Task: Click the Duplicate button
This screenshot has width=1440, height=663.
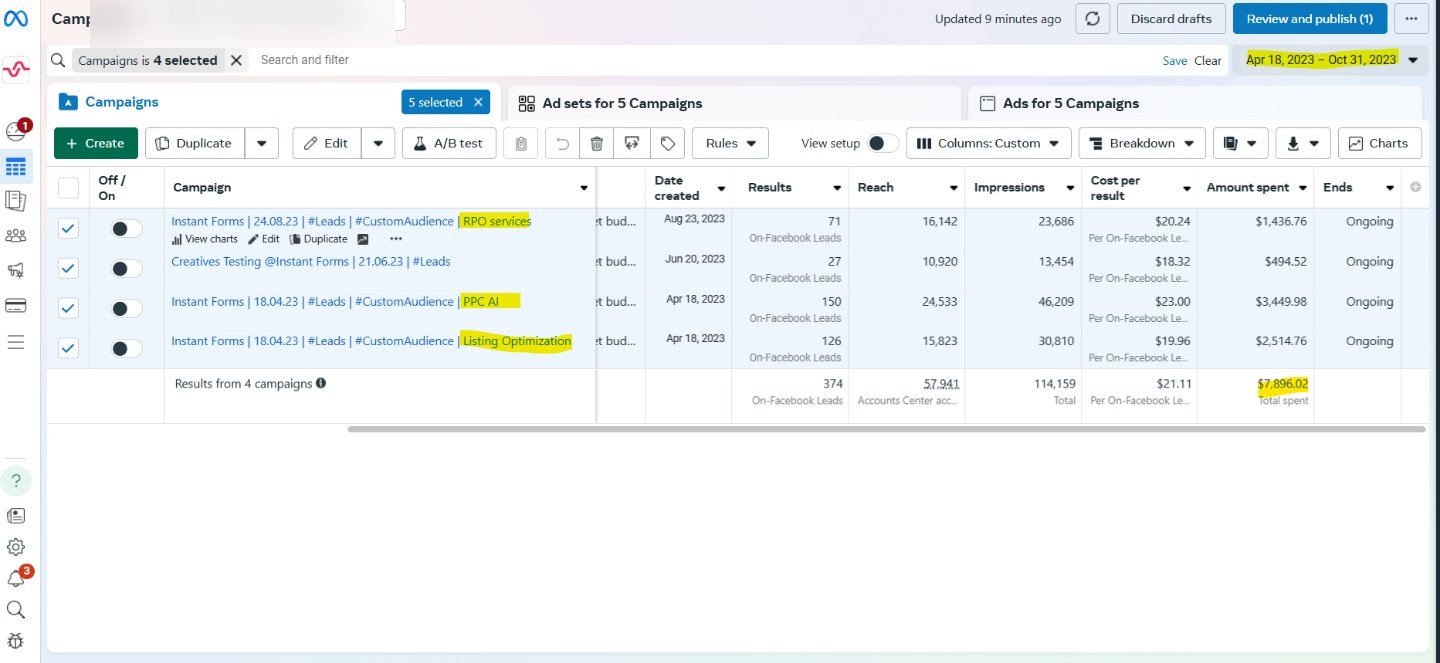Action: 195,143
